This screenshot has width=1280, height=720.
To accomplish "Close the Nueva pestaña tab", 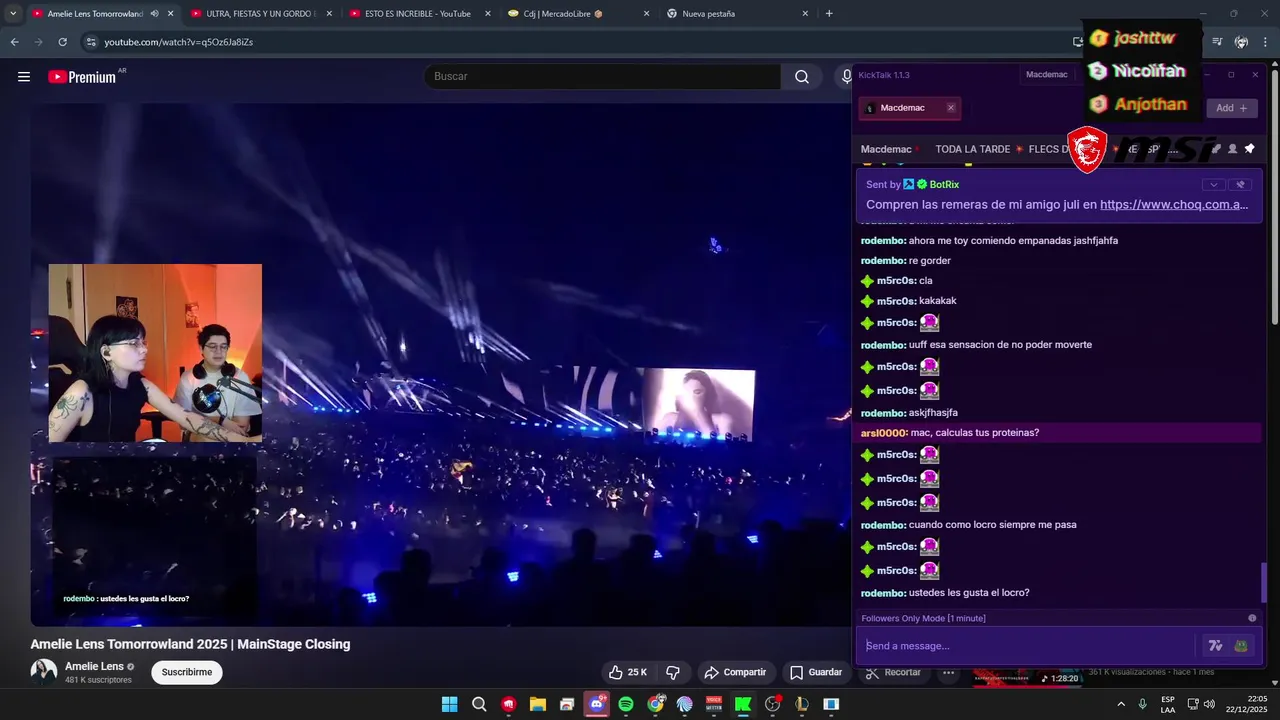I will point(805,14).
